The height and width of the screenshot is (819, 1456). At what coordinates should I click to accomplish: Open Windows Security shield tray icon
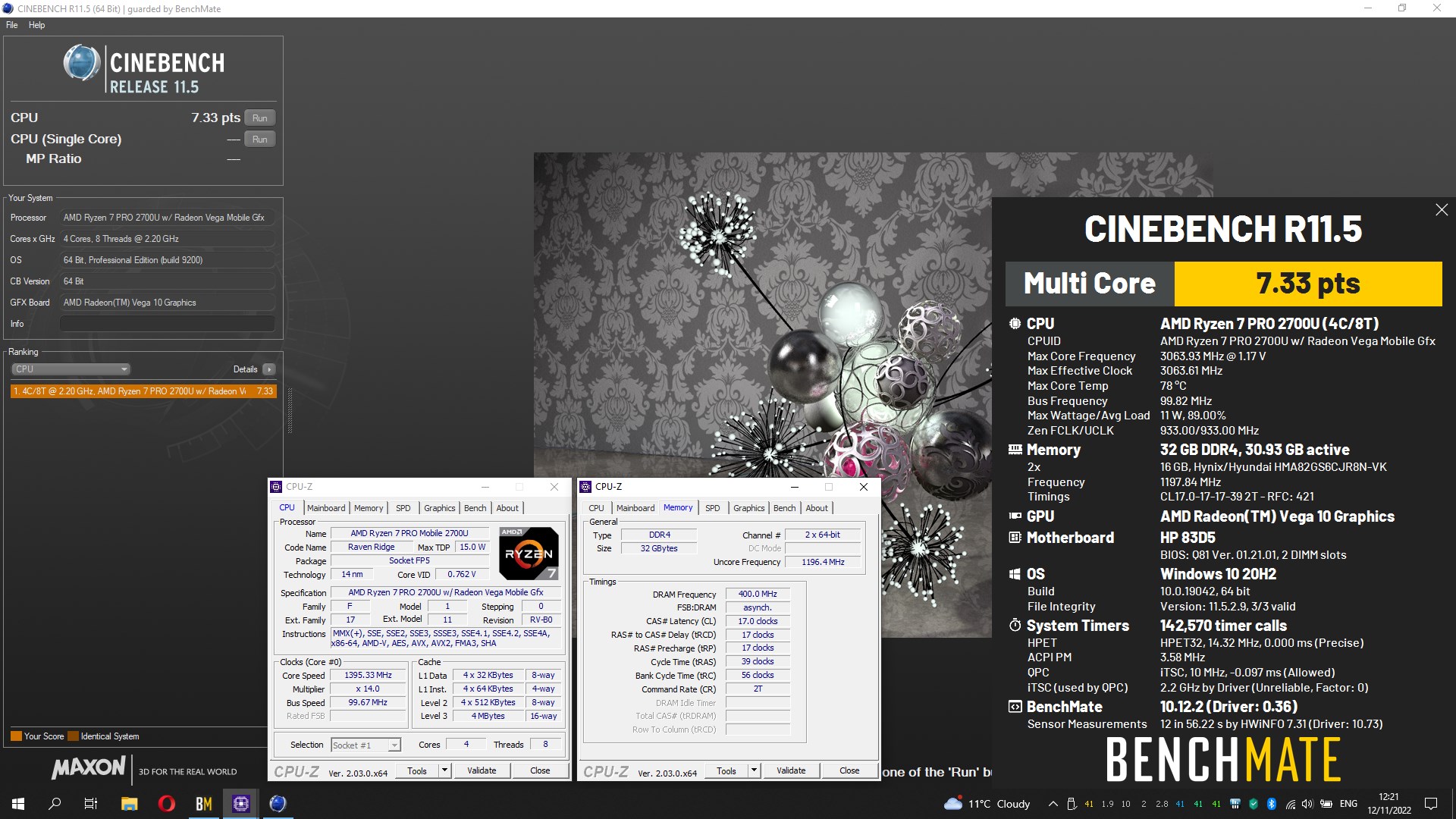(x=1254, y=804)
